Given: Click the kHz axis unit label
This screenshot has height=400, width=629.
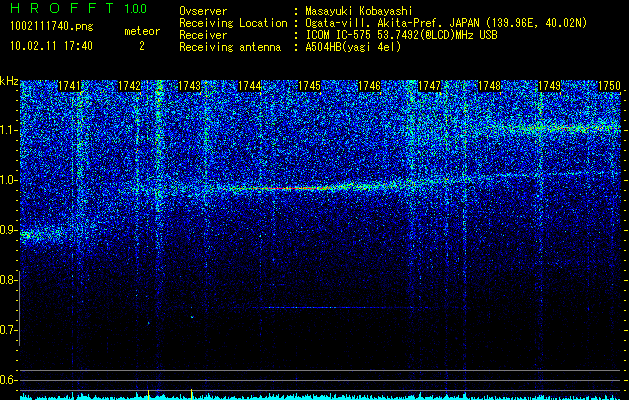Looking at the screenshot, I should point(9,81).
